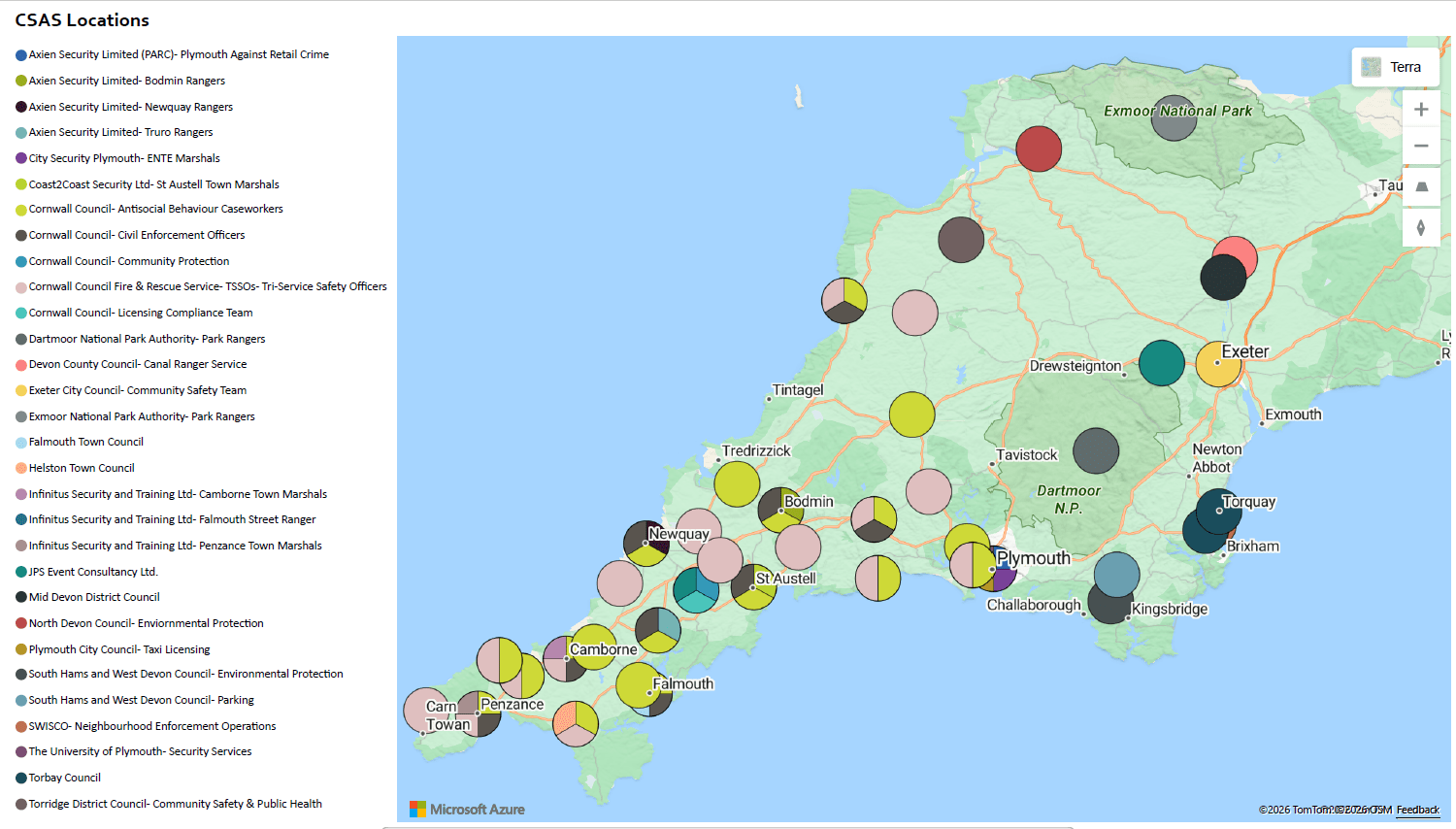The image size is (1456, 829).
Task: Open the Feedback link on map
Action: click(x=1417, y=810)
